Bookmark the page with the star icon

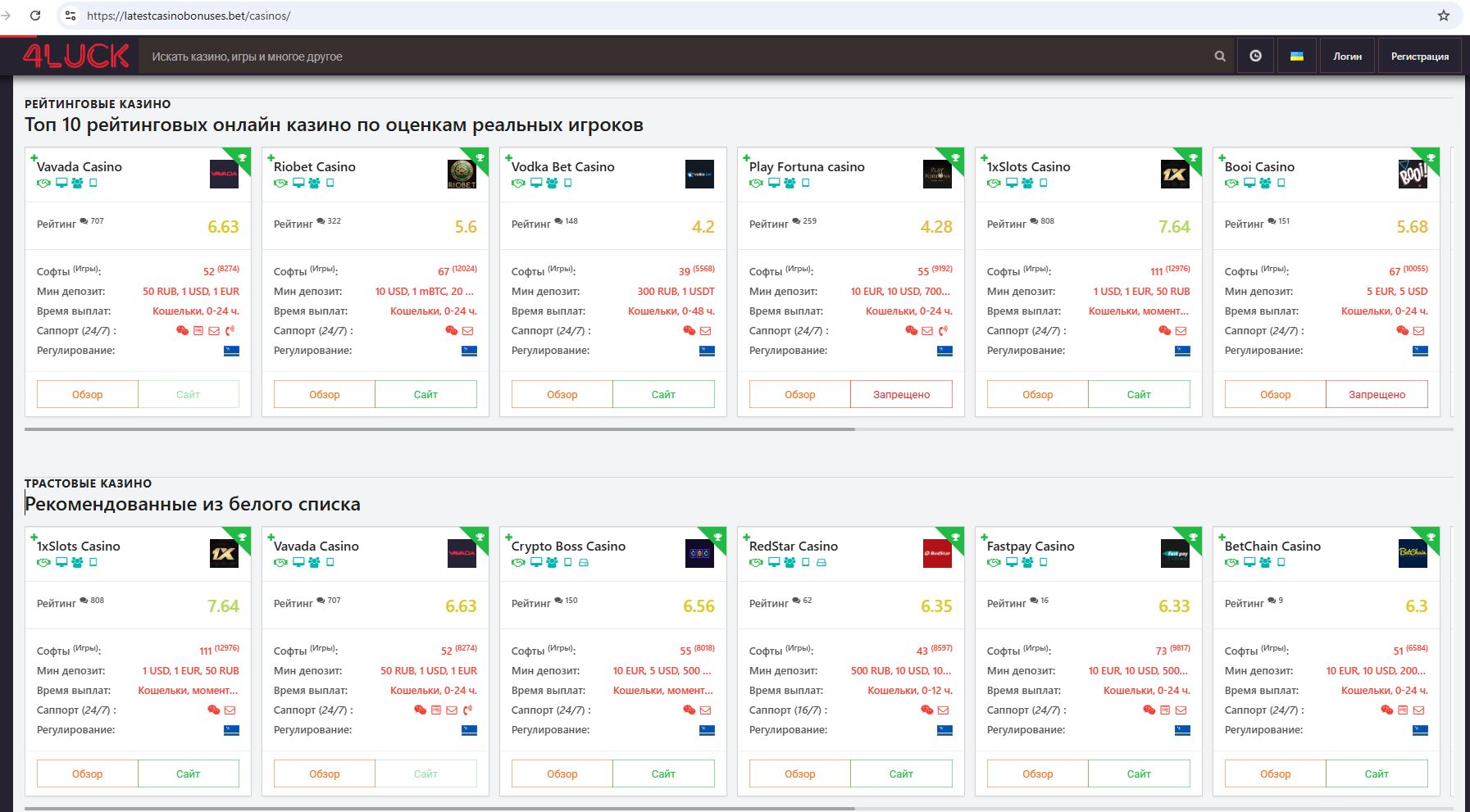(x=1444, y=16)
